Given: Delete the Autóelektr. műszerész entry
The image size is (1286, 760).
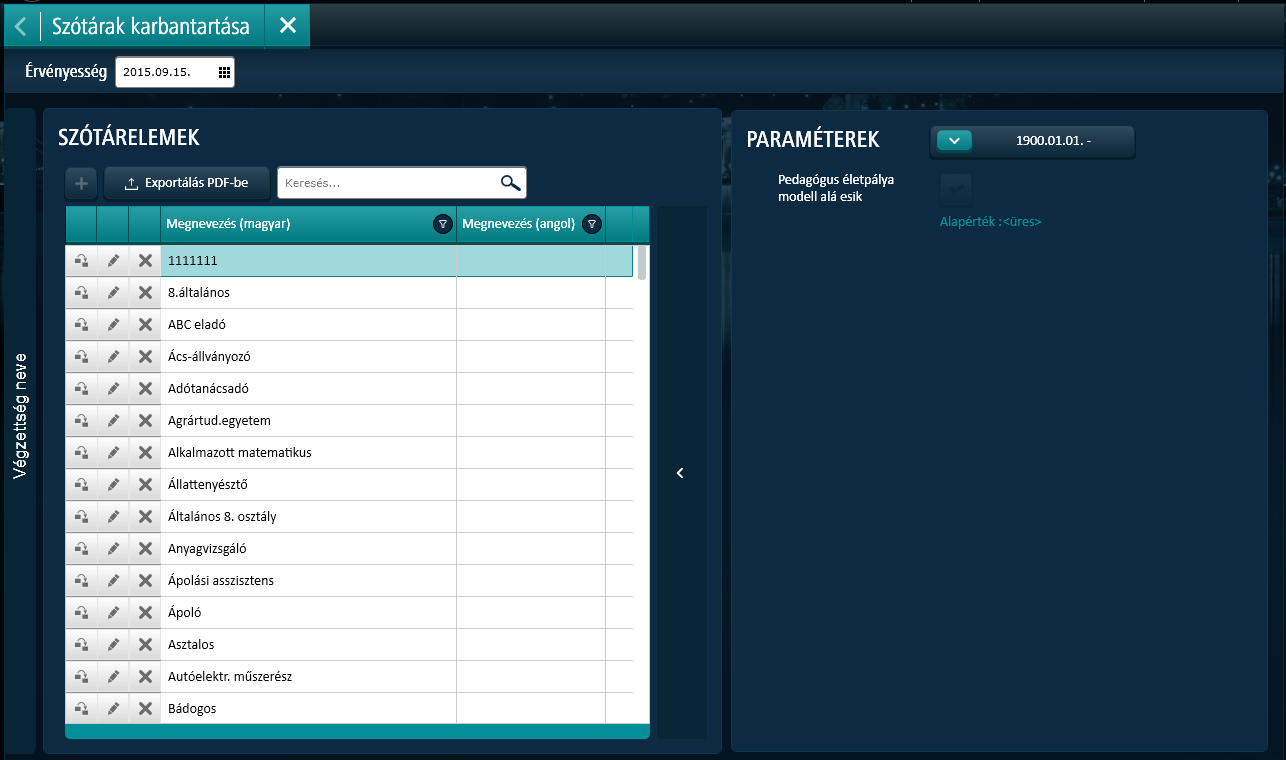Looking at the screenshot, I should [x=145, y=677].
